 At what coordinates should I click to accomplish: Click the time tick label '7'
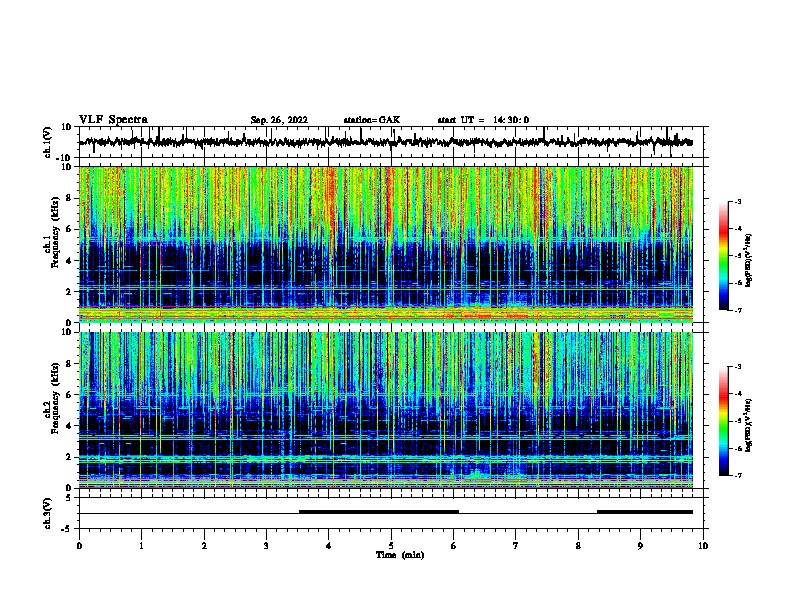pos(516,546)
